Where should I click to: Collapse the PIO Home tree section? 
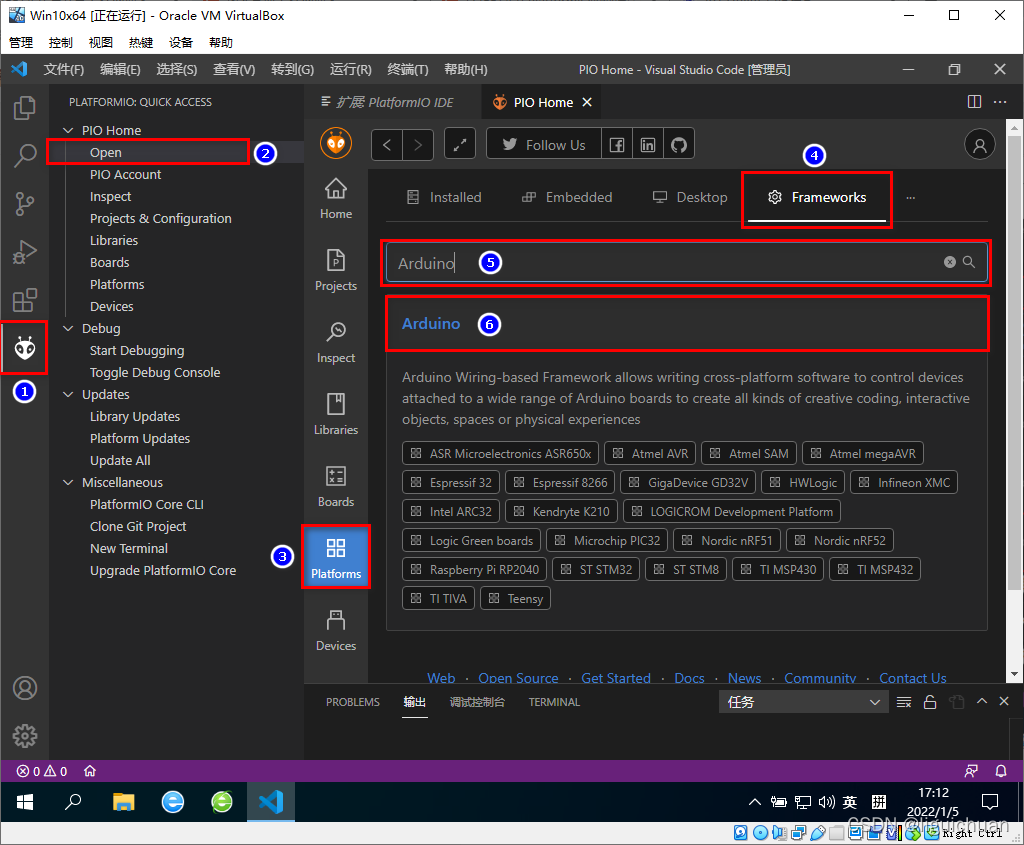[68, 131]
